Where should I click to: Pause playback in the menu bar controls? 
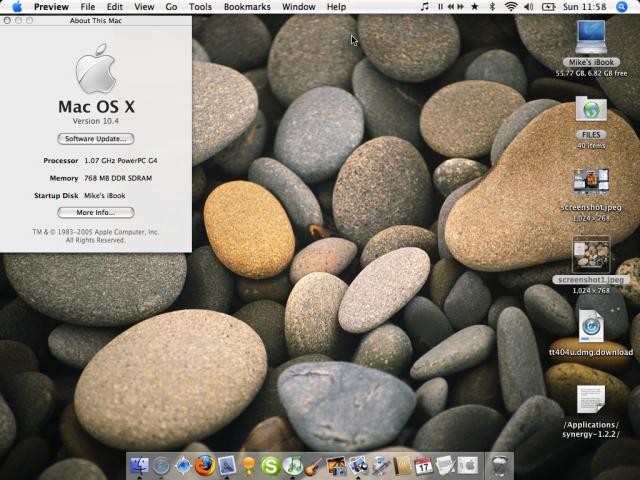click(441, 7)
